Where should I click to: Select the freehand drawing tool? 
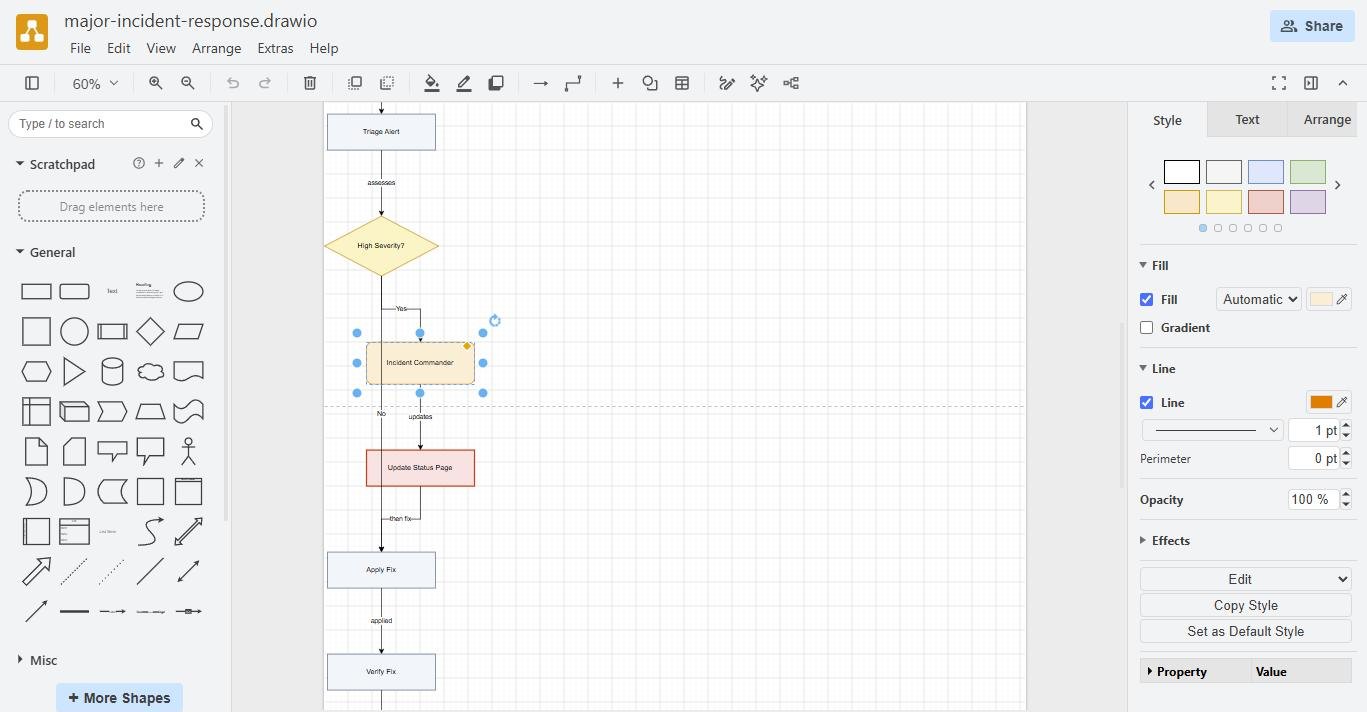[727, 83]
